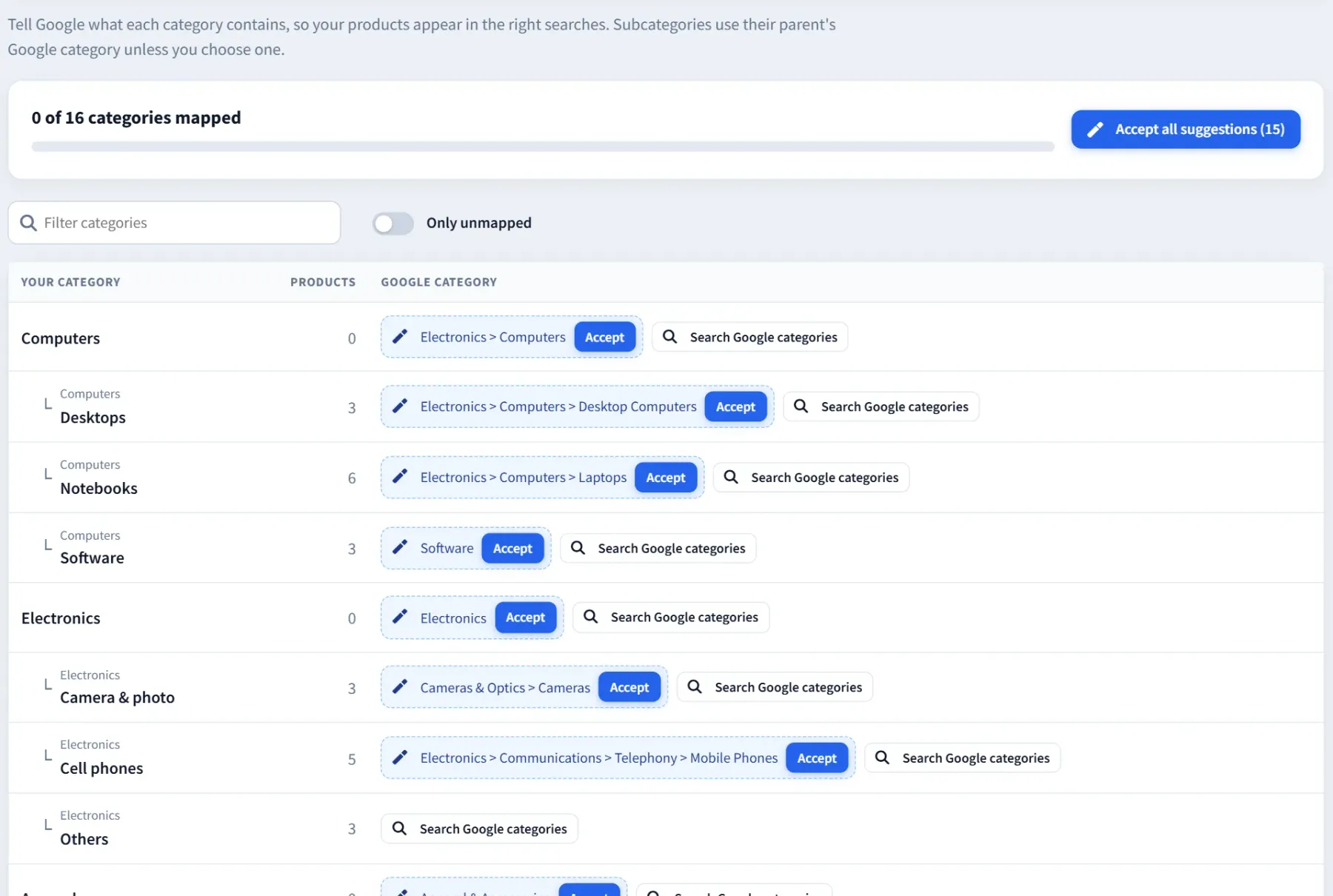Click pencil icon on Electronics suggestion
Image resolution: width=1333 pixels, height=896 pixels.
[x=400, y=617]
